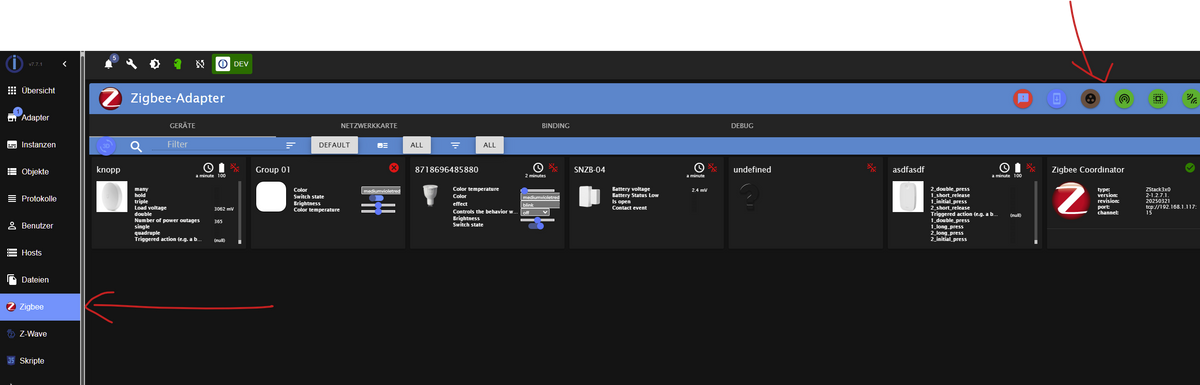Click the battery icon on knopp card
Screen dimensions: 1200x385
click(222, 168)
